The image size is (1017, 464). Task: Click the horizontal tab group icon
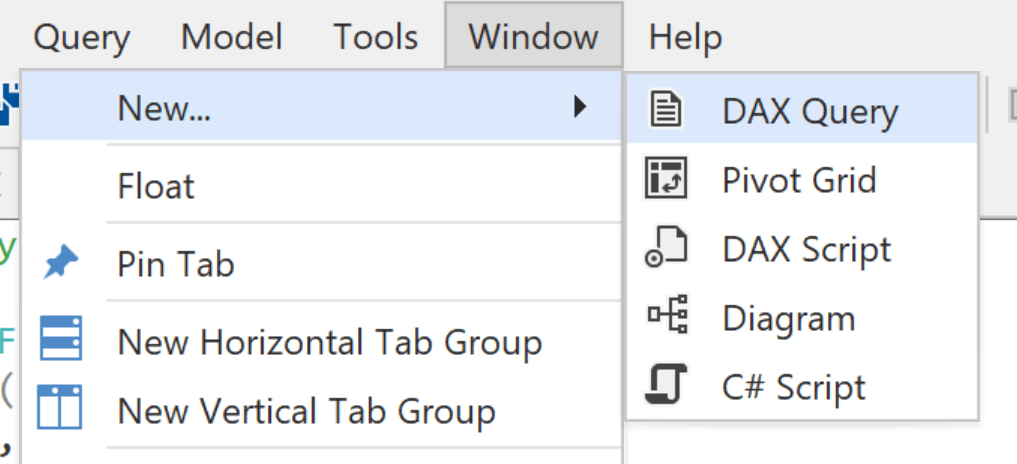(x=61, y=337)
